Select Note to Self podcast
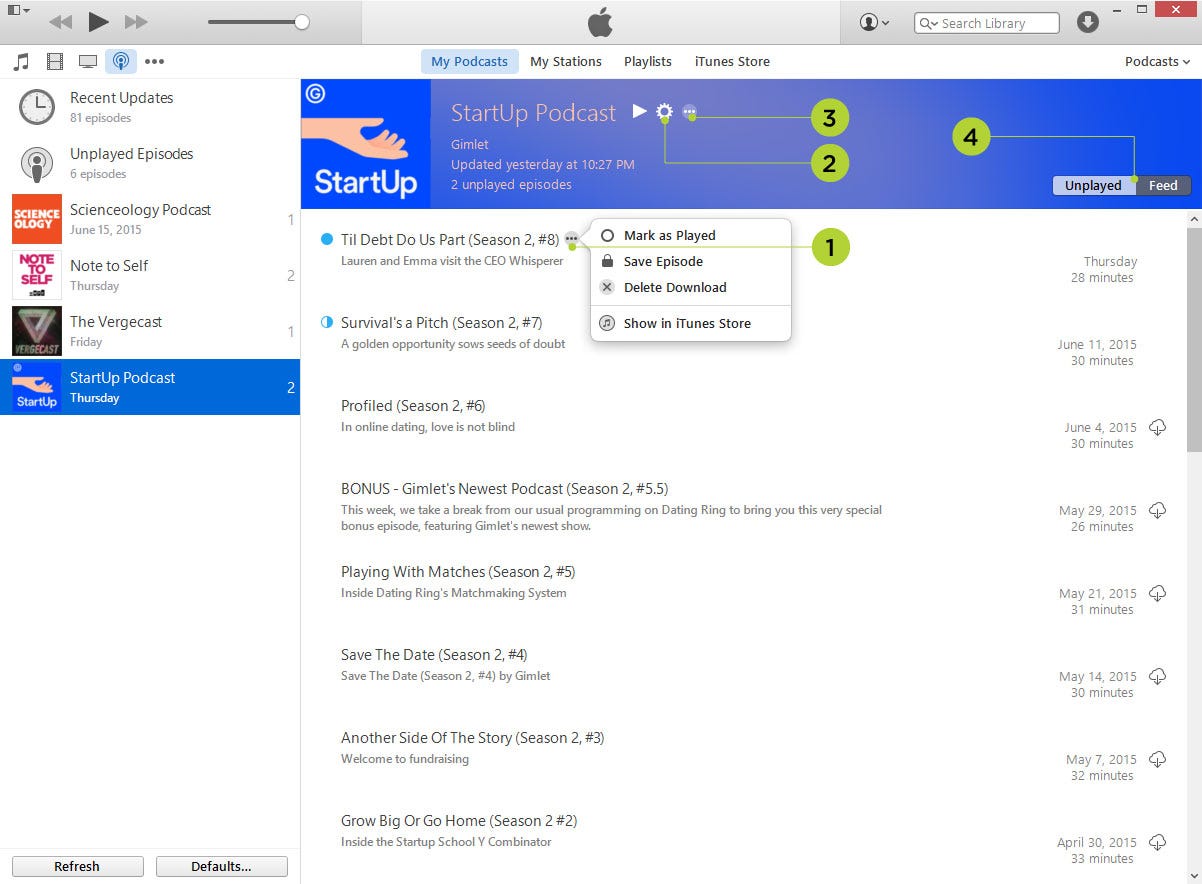 point(150,274)
